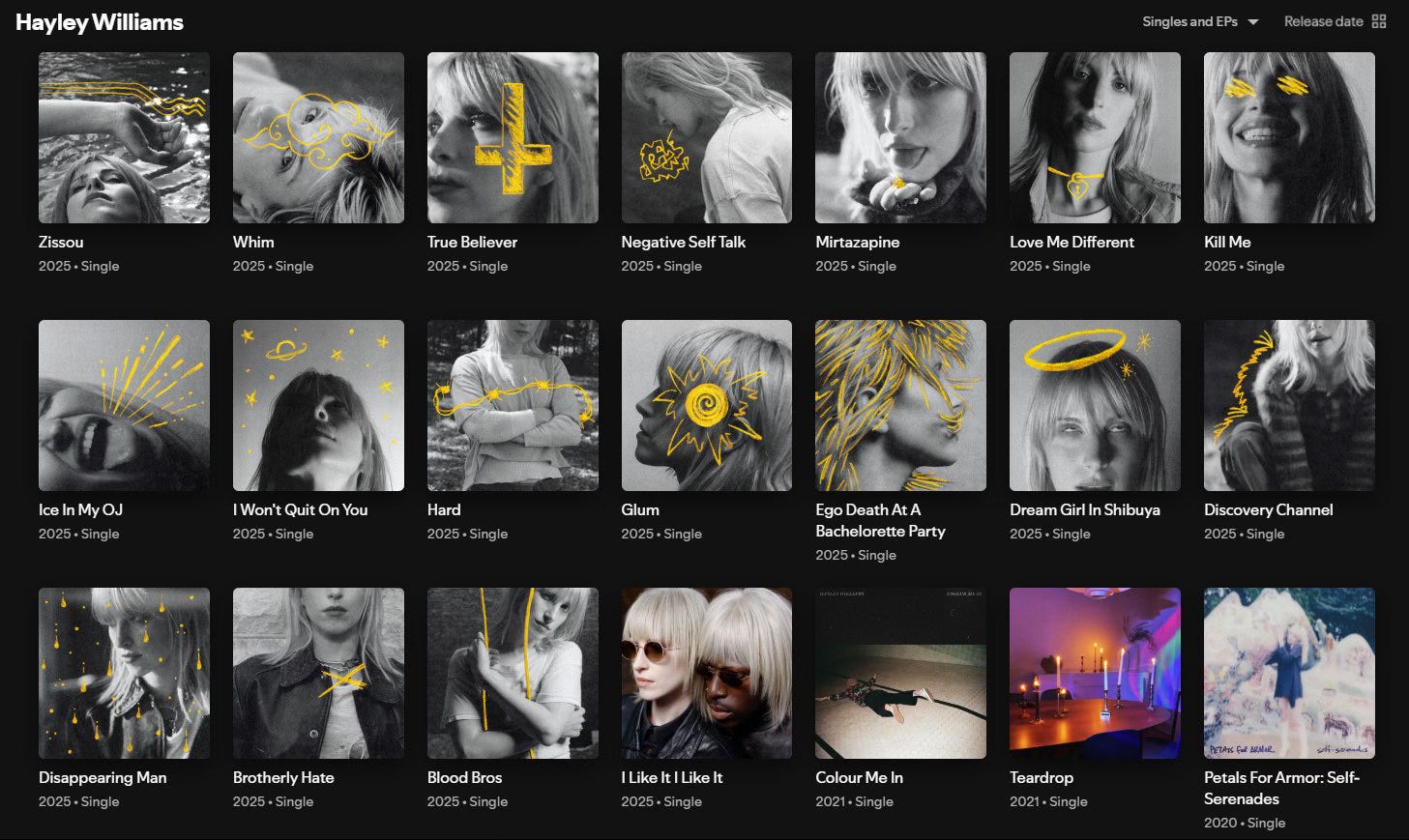The height and width of the screenshot is (840, 1409).
Task: Open the Hard single cover art
Action: (x=513, y=405)
